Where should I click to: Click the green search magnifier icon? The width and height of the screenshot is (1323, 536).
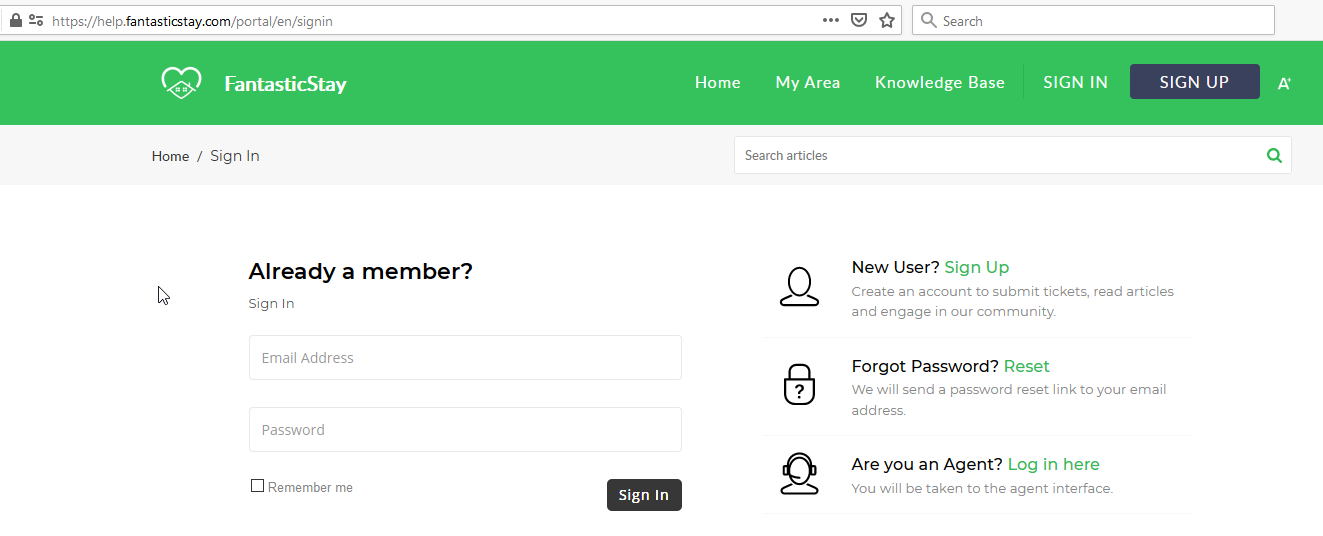(x=1274, y=155)
